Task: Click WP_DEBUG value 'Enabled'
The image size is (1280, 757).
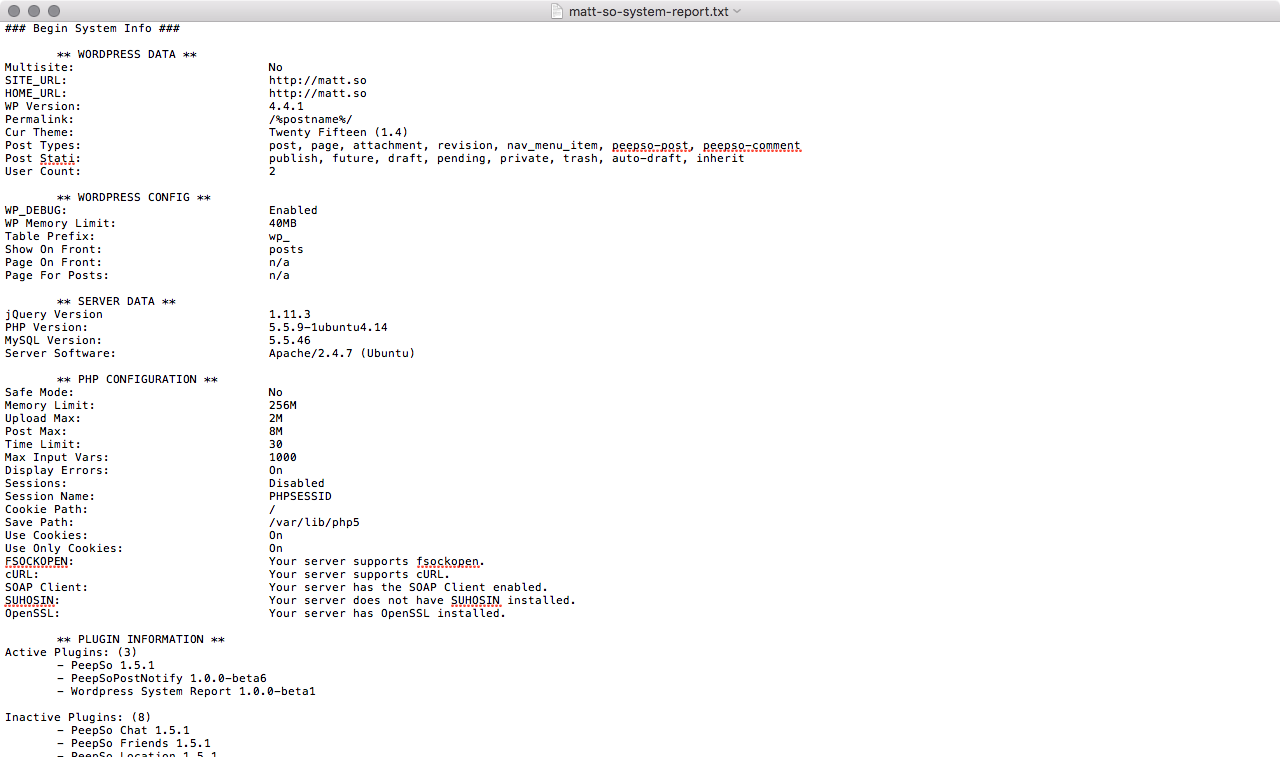Action: [x=293, y=210]
